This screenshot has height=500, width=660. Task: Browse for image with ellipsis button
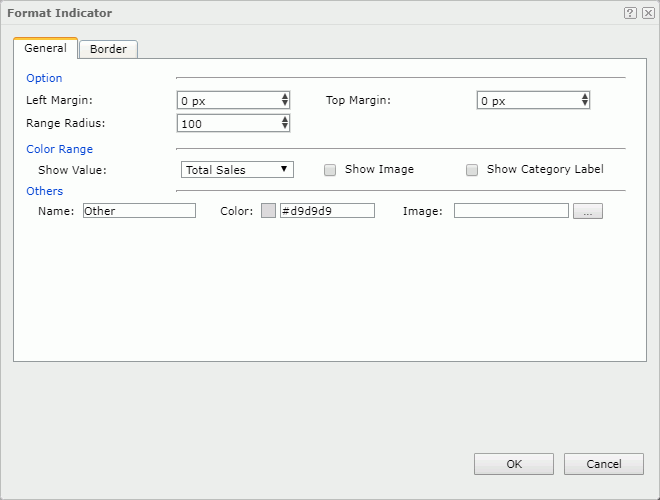click(588, 211)
